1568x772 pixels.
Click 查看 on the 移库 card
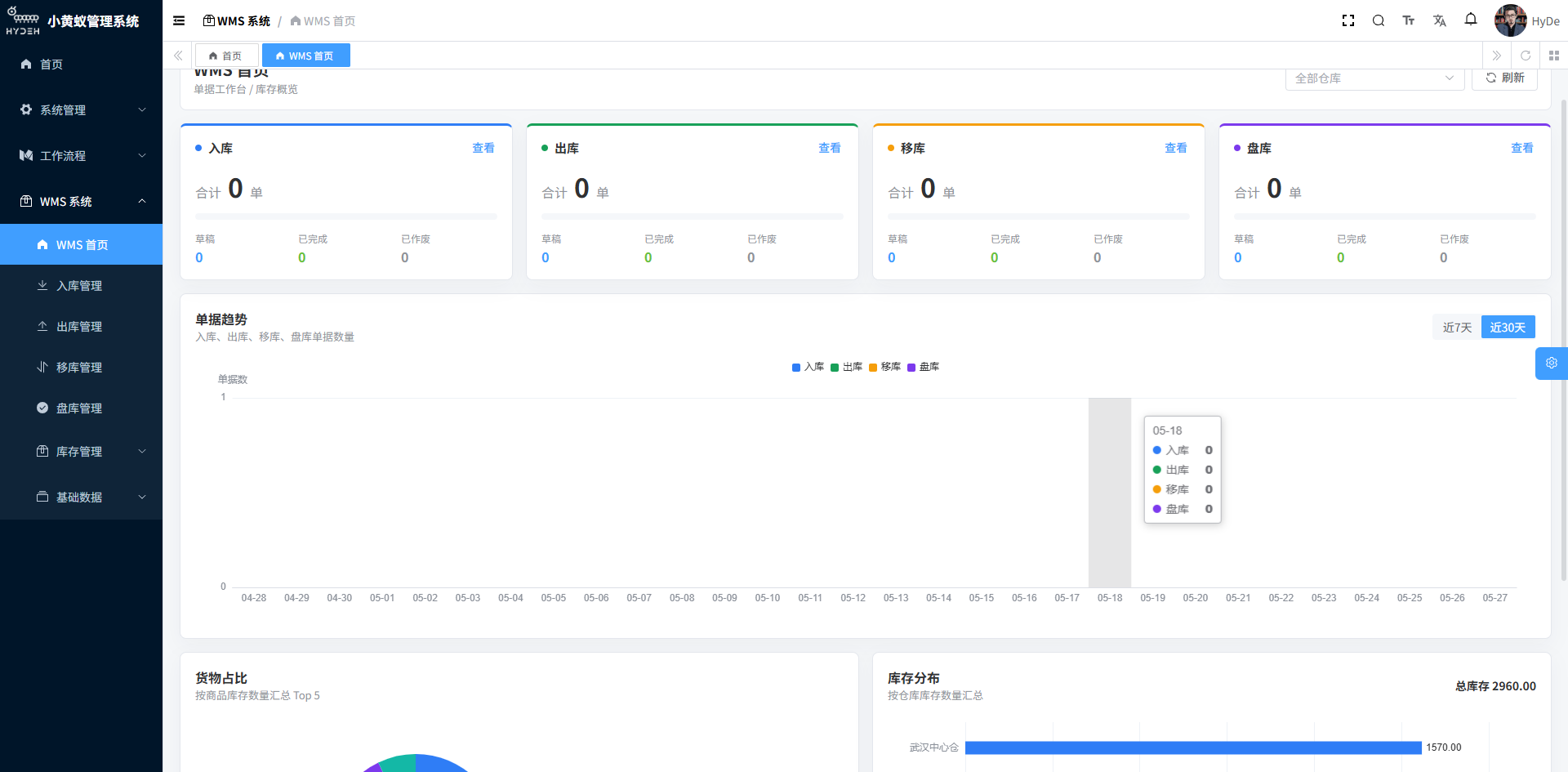(1176, 148)
